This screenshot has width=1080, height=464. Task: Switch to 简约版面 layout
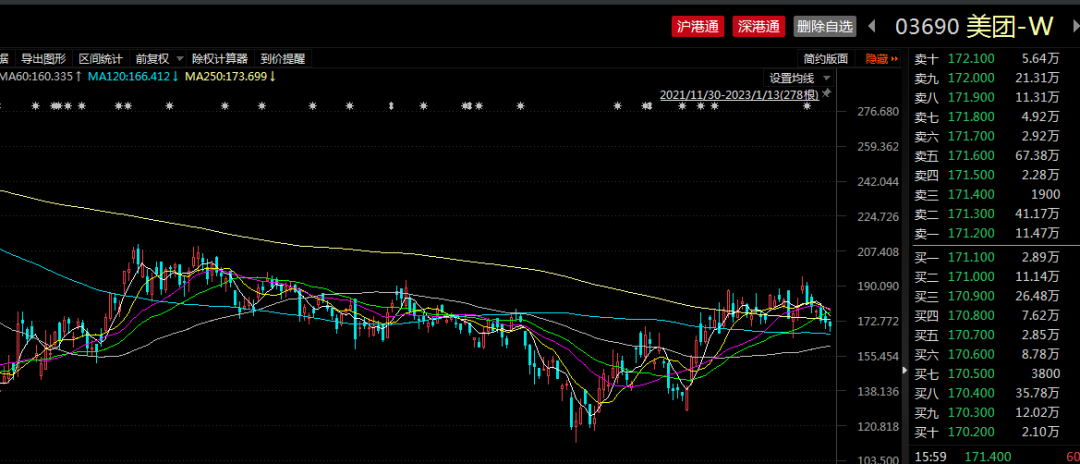click(825, 59)
